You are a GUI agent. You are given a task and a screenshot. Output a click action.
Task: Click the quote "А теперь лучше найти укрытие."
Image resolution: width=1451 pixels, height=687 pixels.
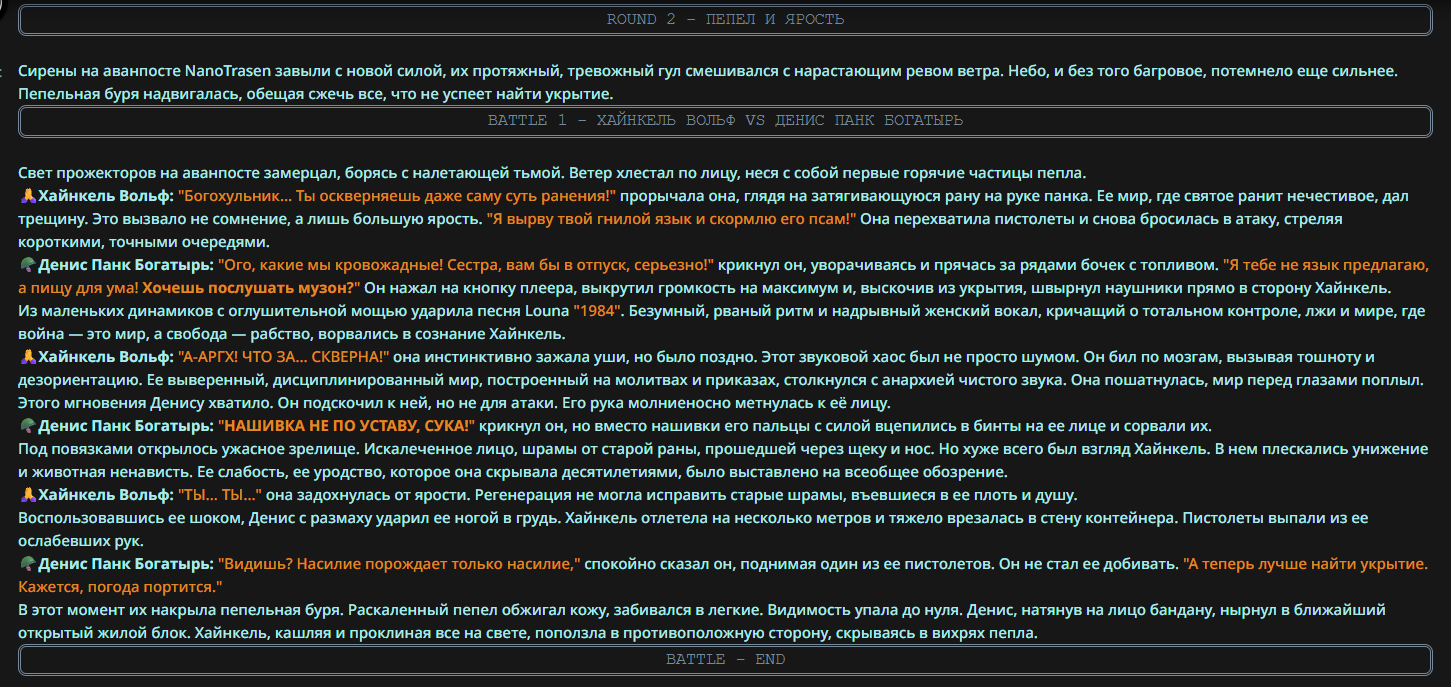point(1306,564)
